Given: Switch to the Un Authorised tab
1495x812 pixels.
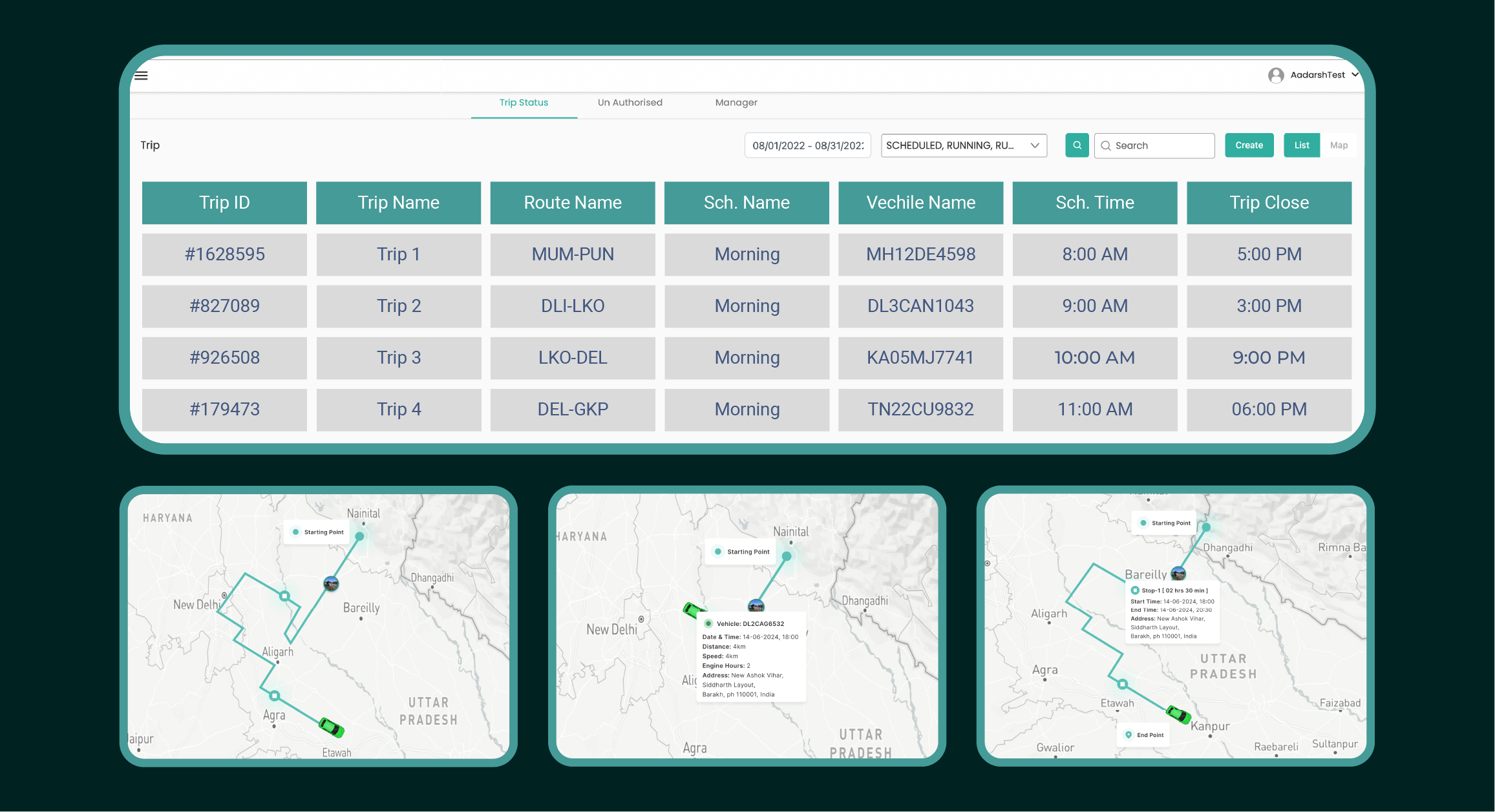Looking at the screenshot, I should 630,102.
